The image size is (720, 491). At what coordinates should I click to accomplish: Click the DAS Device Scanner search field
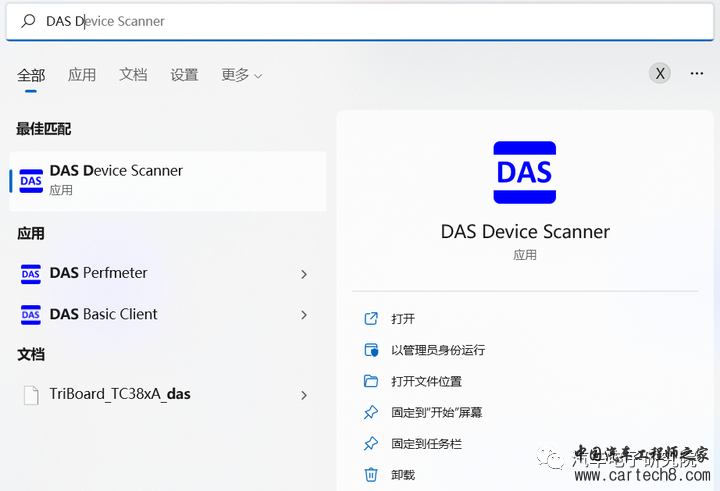click(360, 22)
